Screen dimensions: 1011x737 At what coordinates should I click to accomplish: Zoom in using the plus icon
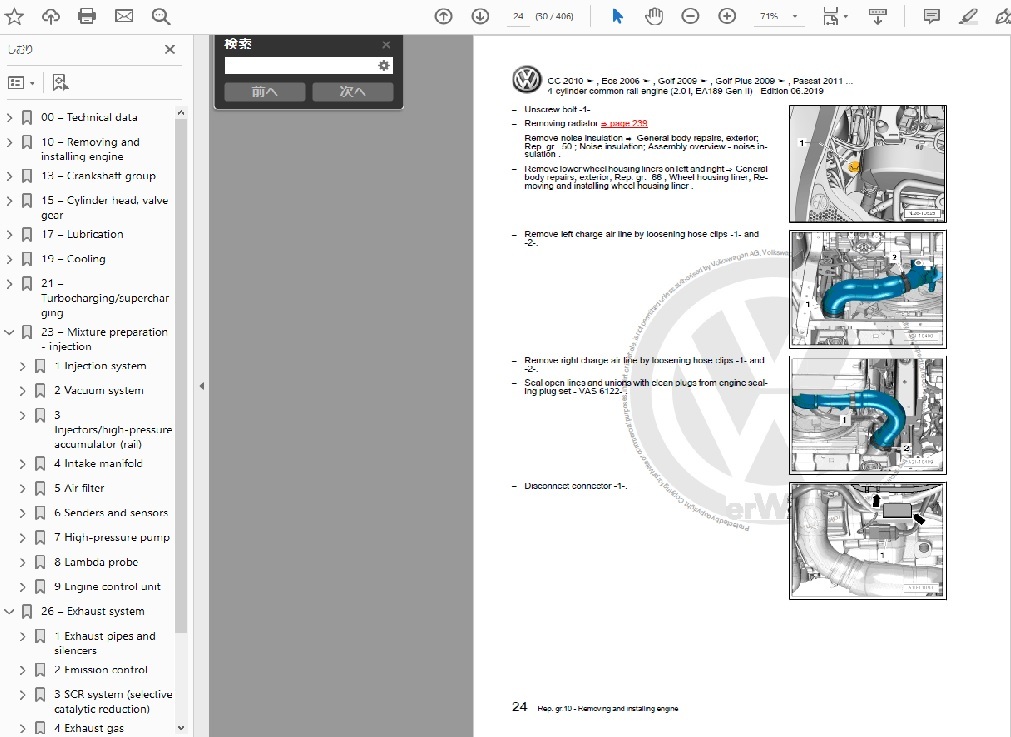[727, 16]
